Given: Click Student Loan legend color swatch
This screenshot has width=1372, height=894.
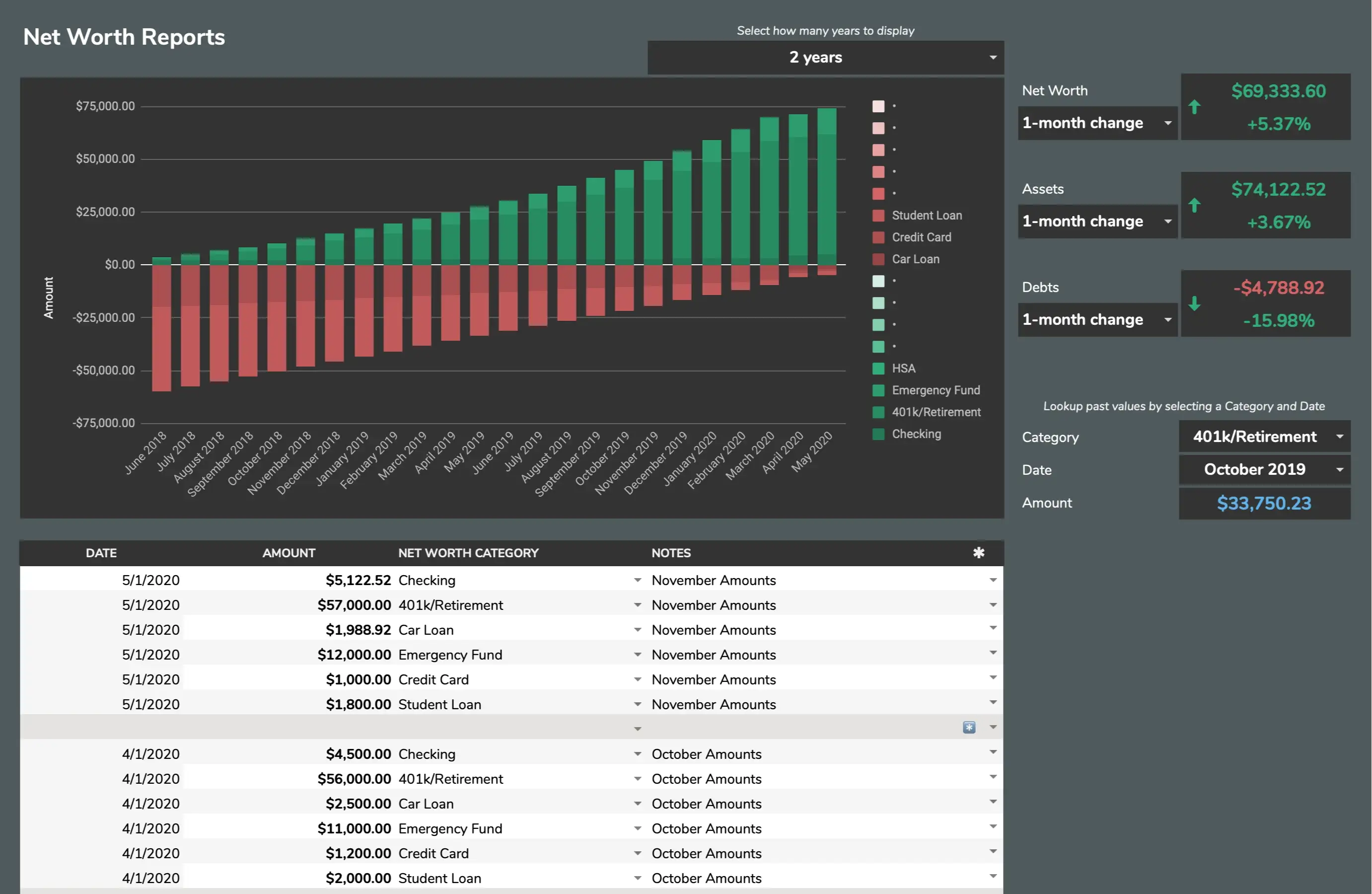Looking at the screenshot, I should 878,215.
